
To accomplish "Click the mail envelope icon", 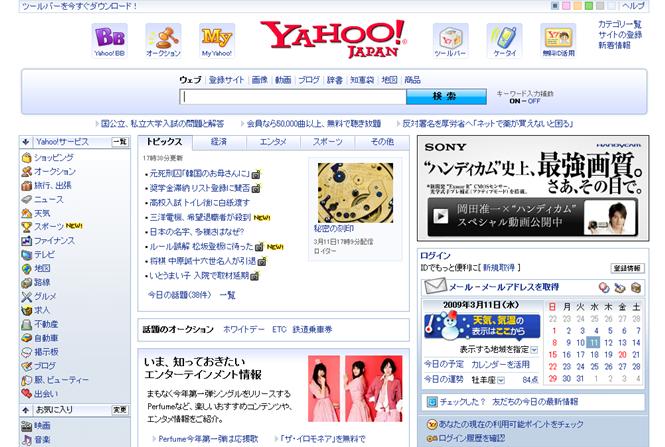I will click(x=436, y=286).
